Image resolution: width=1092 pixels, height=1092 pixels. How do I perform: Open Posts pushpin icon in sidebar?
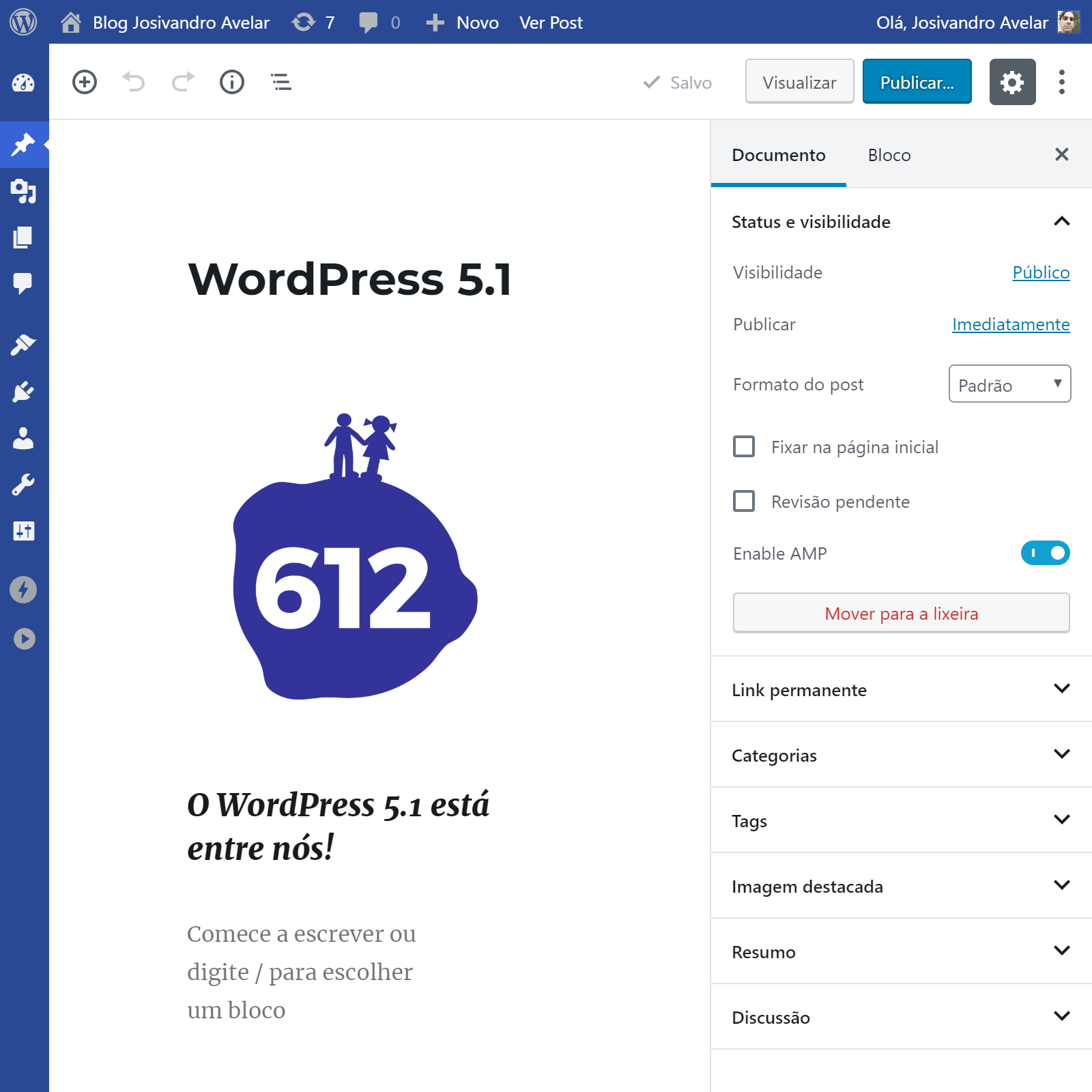click(23, 144)
